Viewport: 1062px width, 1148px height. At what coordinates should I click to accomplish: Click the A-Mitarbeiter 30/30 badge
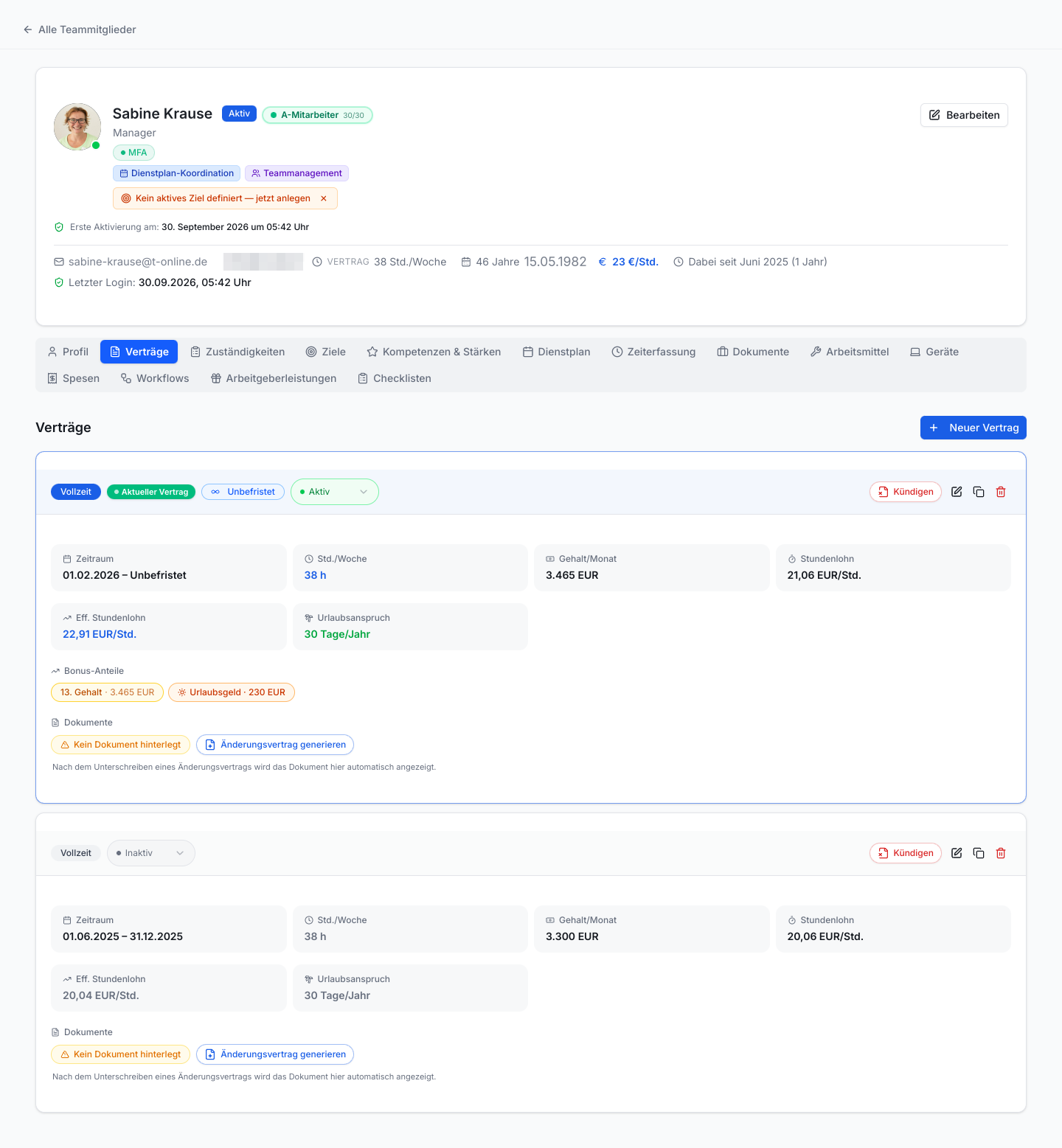pos(317,115)
